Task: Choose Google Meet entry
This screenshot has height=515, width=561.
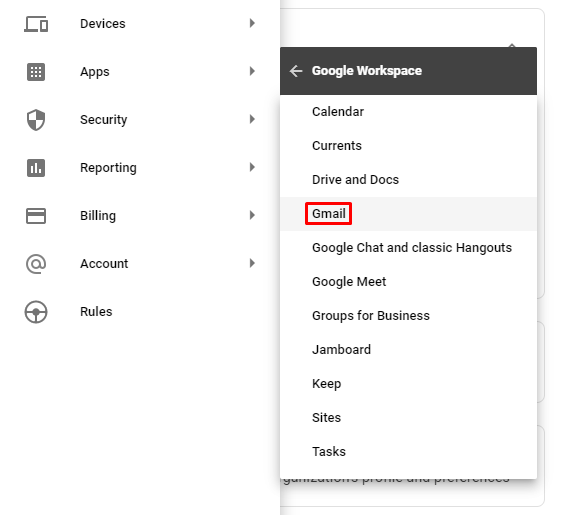Action: point(408,282)
